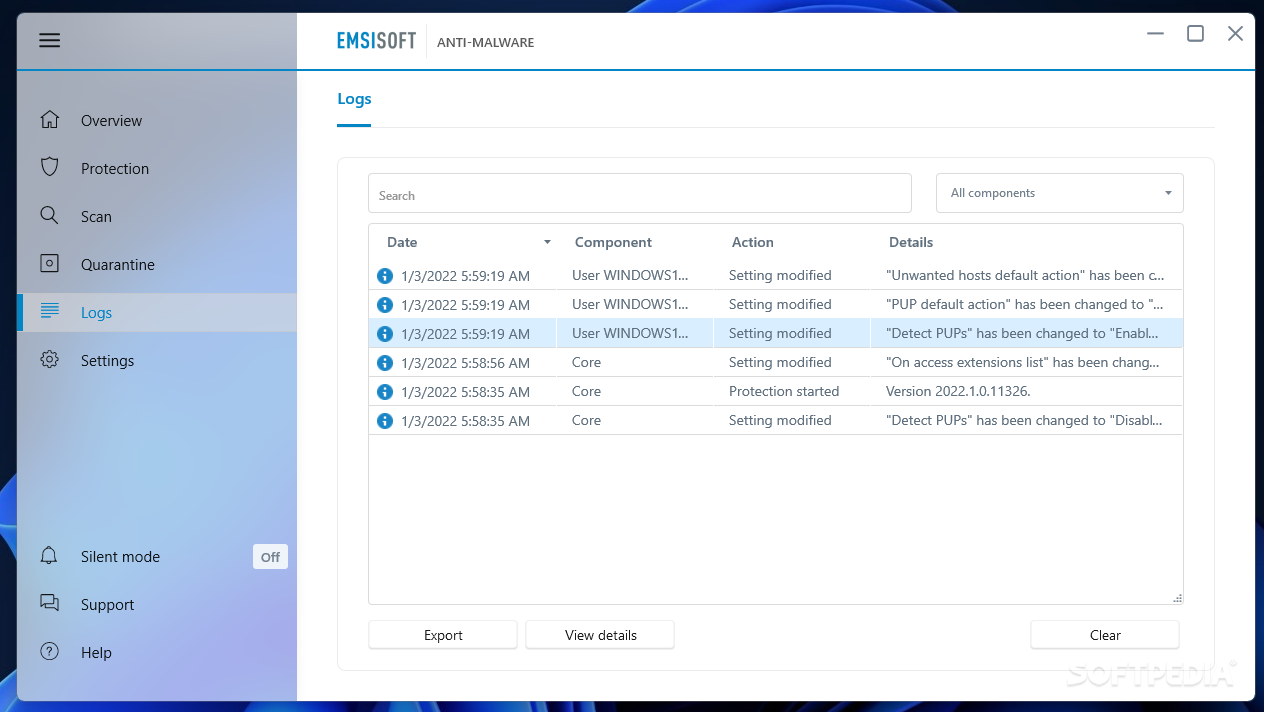
Task: Click the Support chat icon
Action: point(50,603)
